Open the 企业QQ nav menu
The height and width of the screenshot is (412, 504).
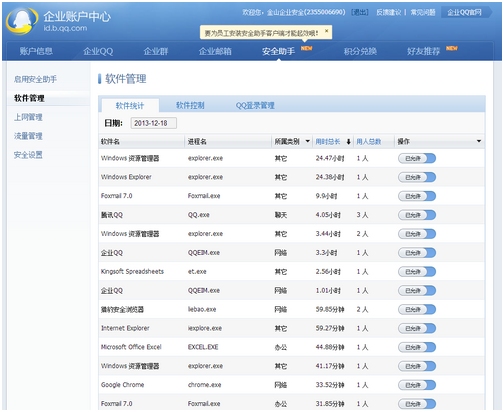[x=98, y=51]
